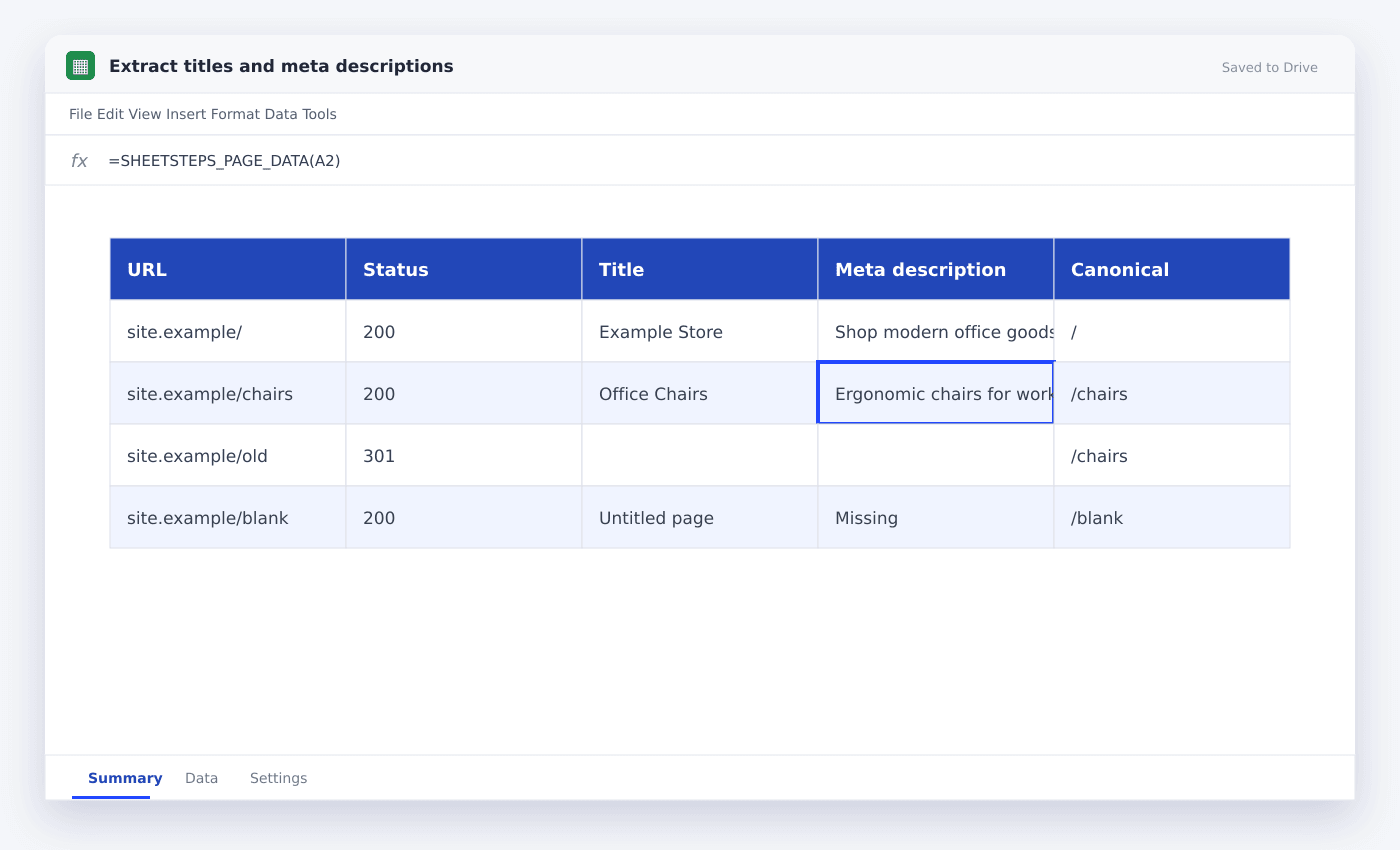Viewport: 1400px width, 850px height.
Task: Select the 301 status cell
Action: [464, 455]
